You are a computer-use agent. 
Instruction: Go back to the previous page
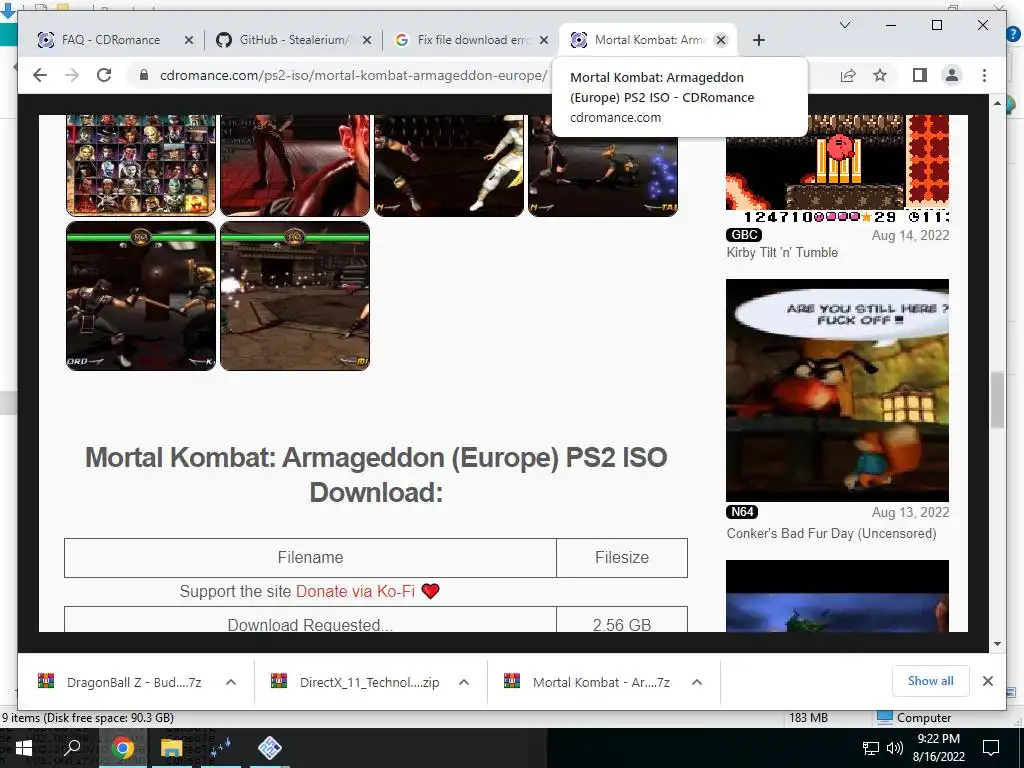coord(40,75)
